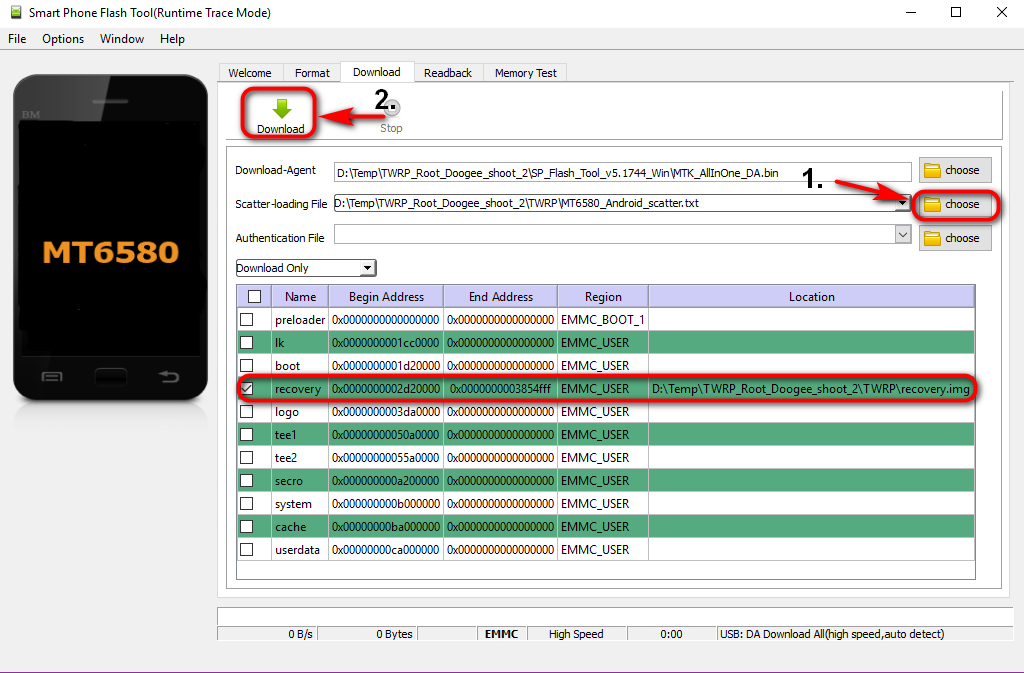
Task: Click the phone's back arrow button
Action: [x=169, y=377]
